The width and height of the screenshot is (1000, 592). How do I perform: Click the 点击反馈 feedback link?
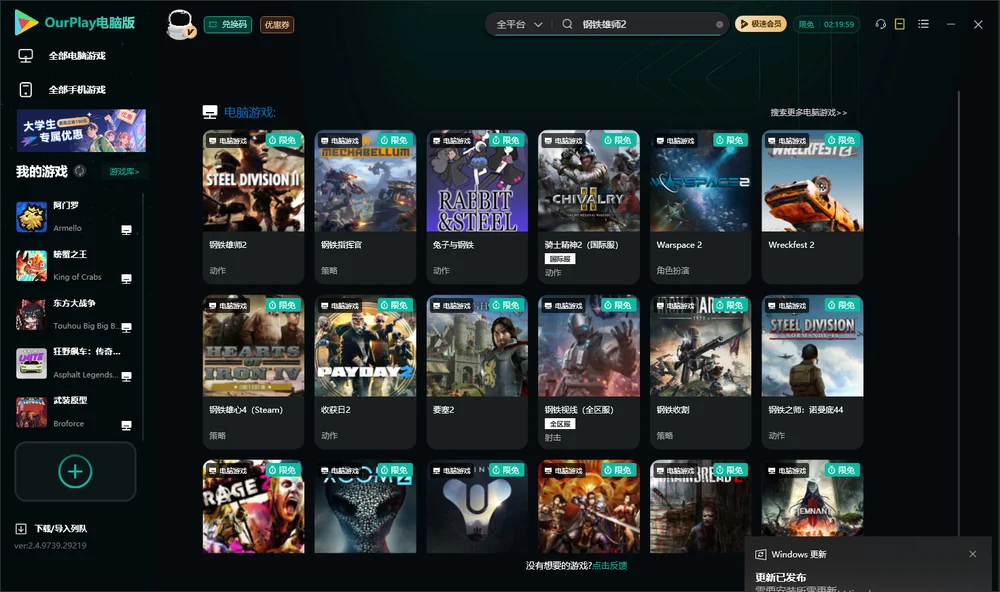[x=610, y=565]
